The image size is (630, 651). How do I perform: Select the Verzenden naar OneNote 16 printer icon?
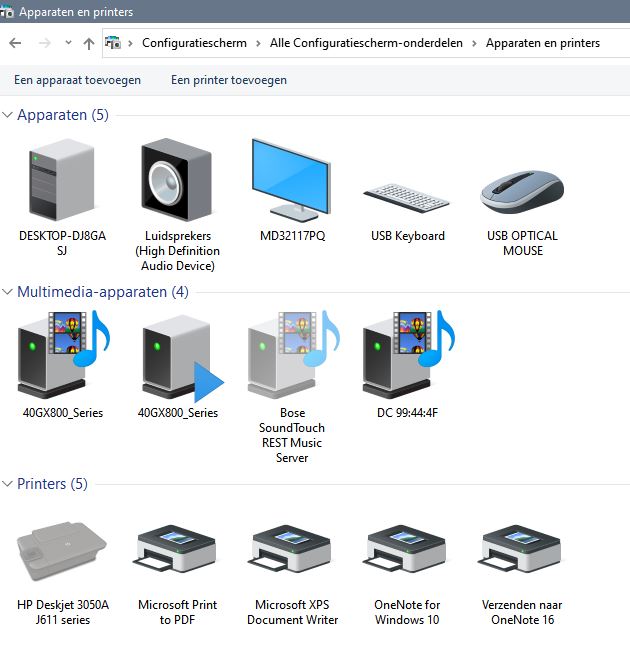[521, 551]
